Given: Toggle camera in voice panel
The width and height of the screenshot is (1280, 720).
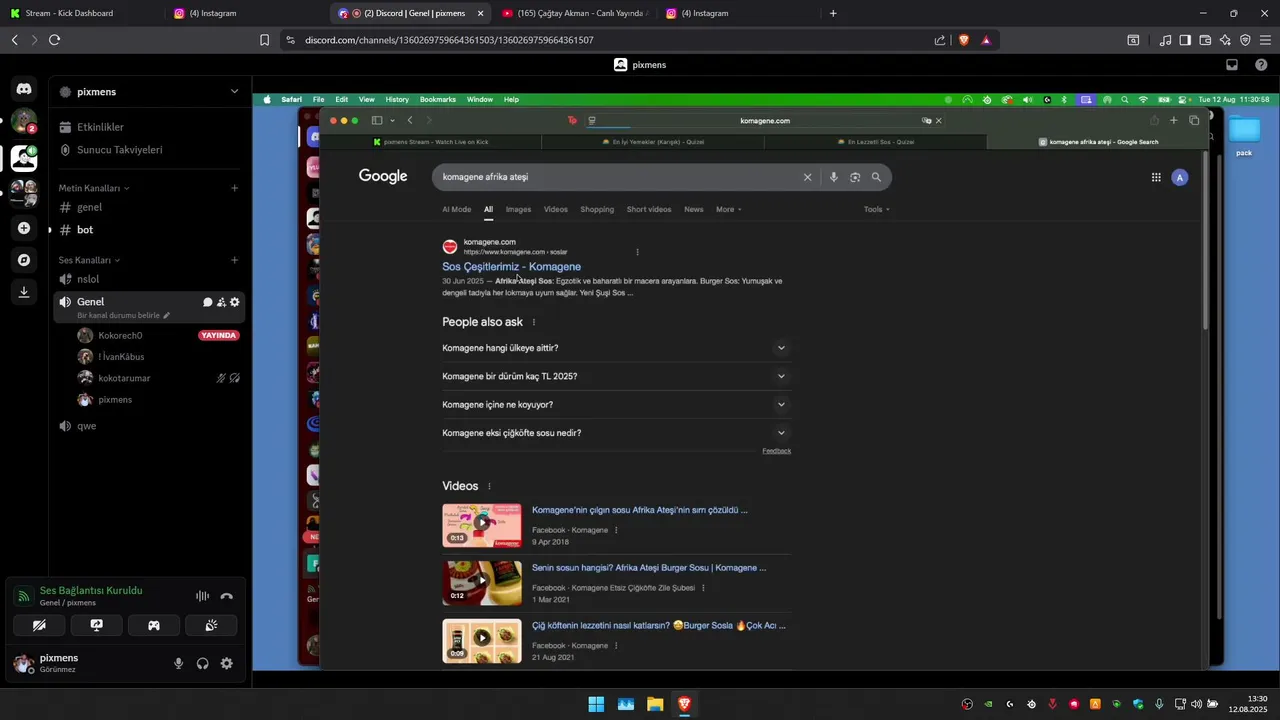Looking at the screenshot, I should point(39,625).
